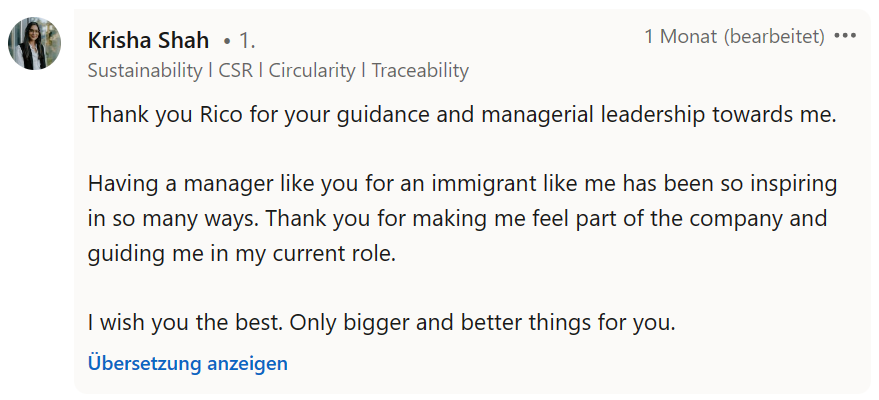Click the first line thanking Rico for guidance
The width and height of the screenshot is (879, 400).
(x=462, y=115)
